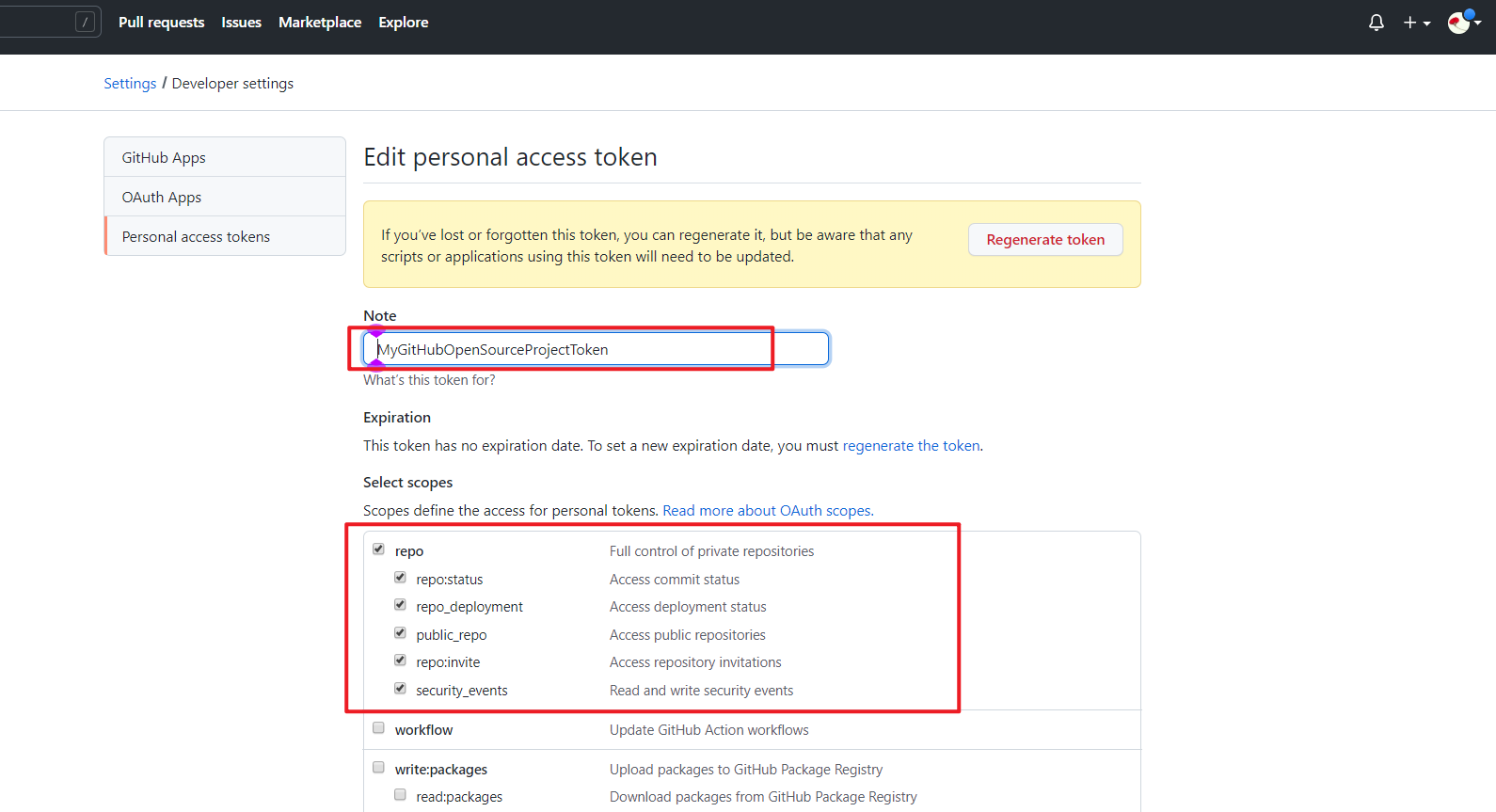Open the notifications bell icon

[x=1376, y=23]
